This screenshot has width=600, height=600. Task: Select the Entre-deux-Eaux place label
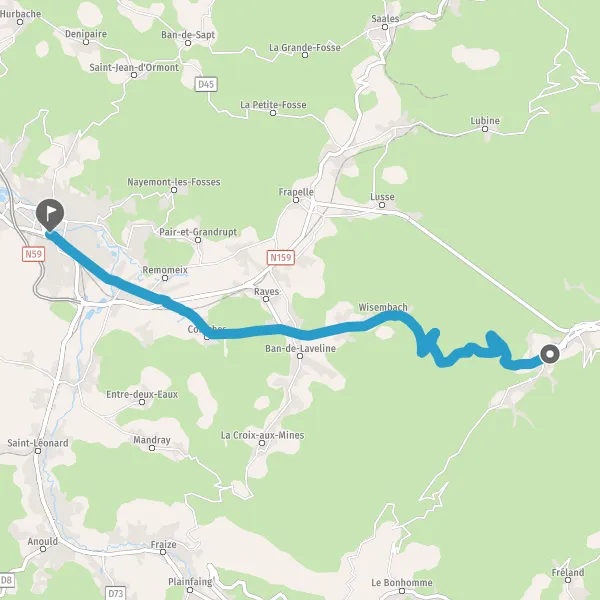pos(142,394)
